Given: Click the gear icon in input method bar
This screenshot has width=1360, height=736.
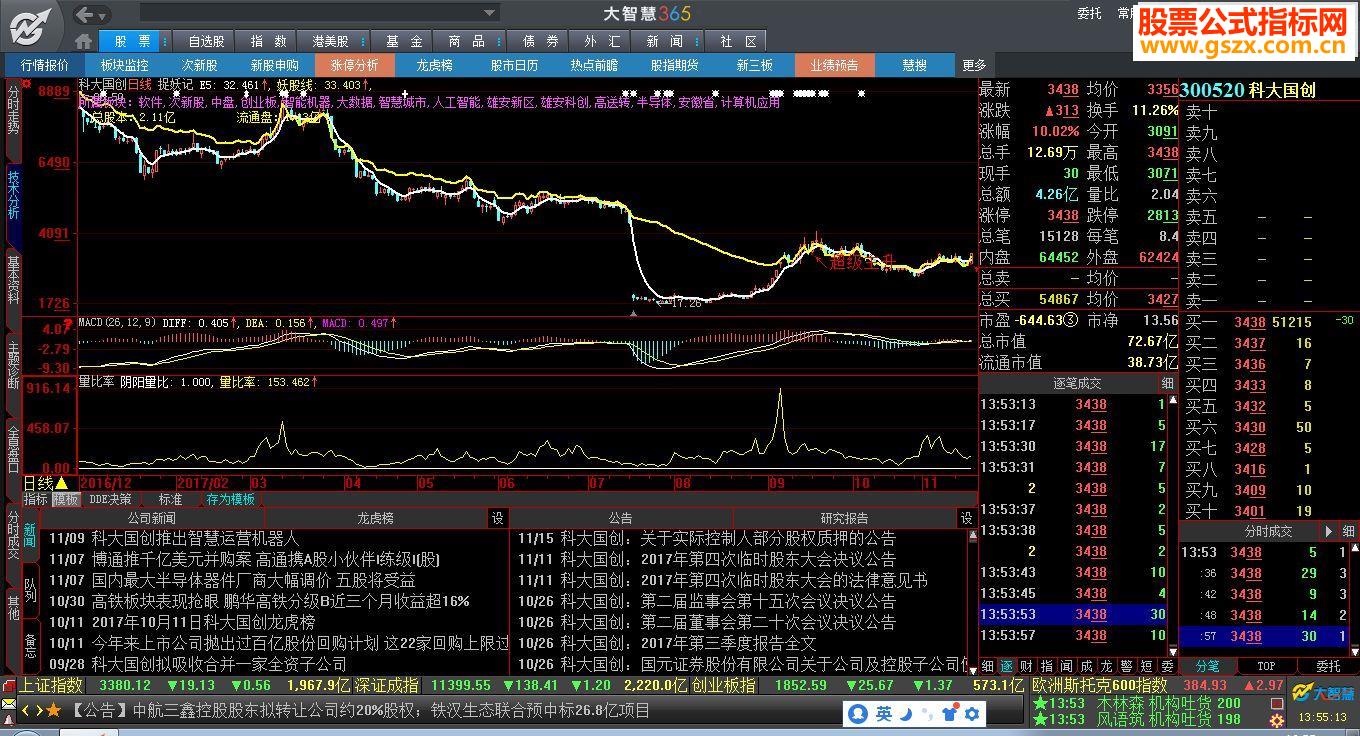Looking at the screenshot, I should [970, 713].
